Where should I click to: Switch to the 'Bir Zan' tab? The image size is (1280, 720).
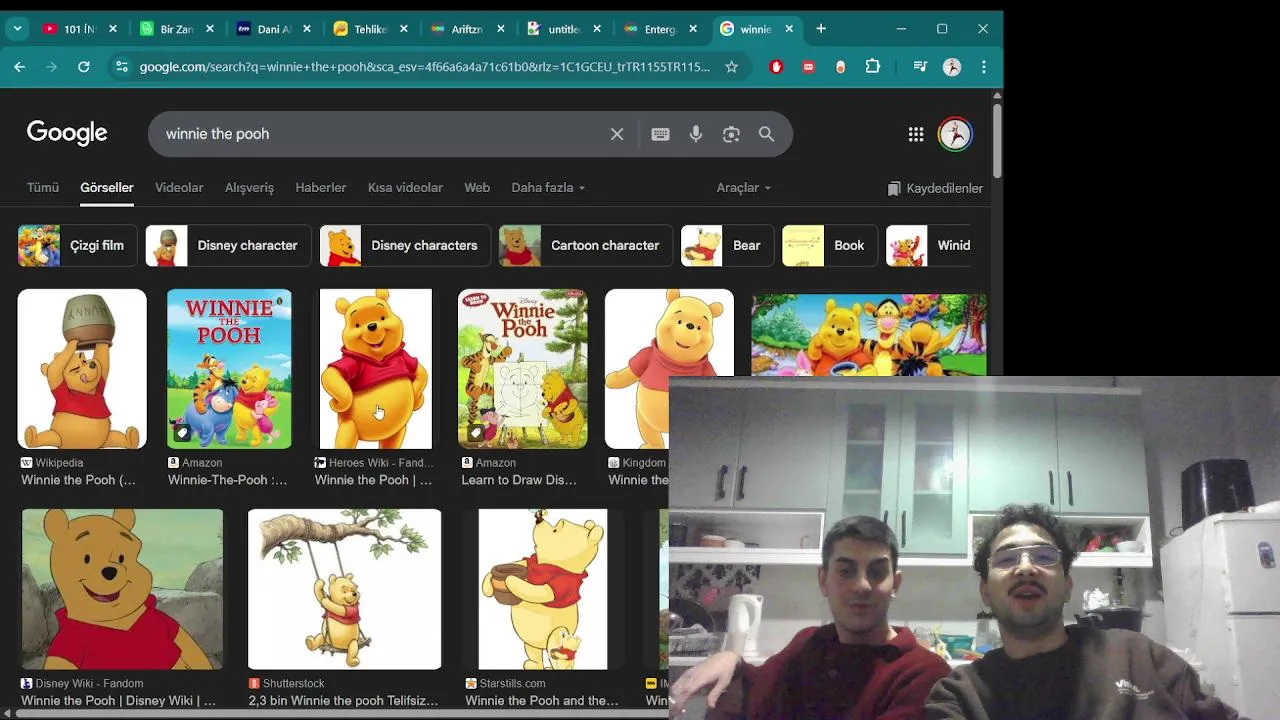[176, 29]
